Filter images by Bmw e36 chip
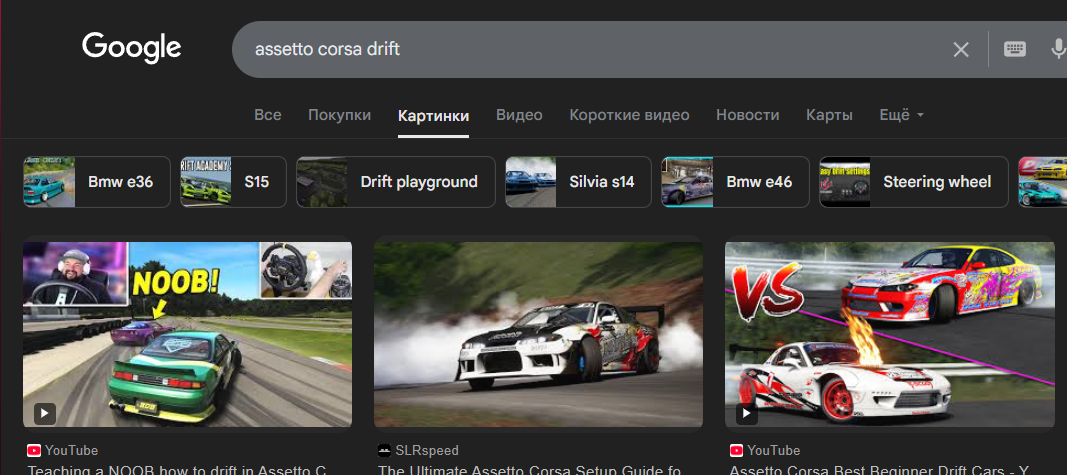 tap(97, 182)
